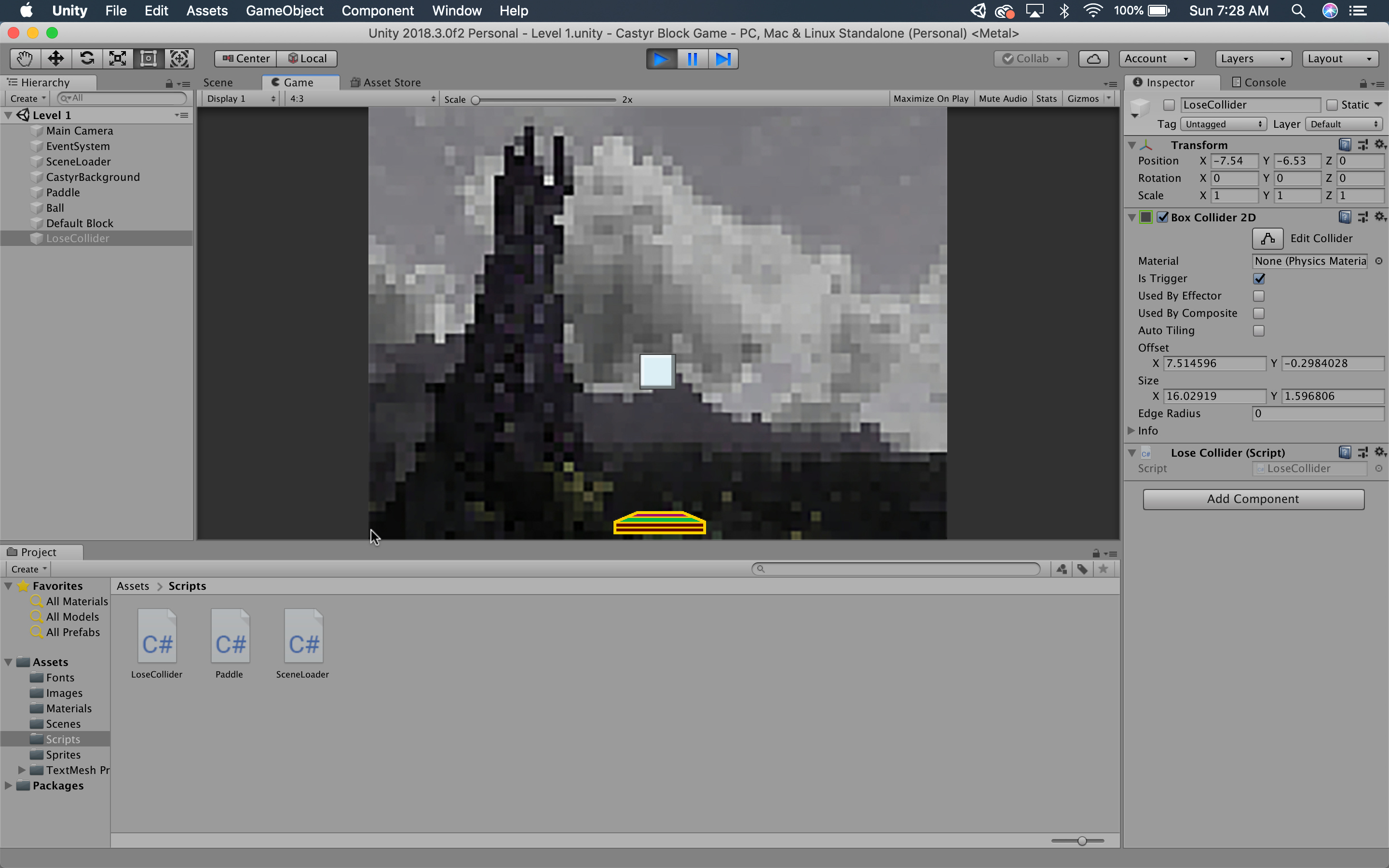
Task: Click the Scale tool icon
Action: point(118,58)
